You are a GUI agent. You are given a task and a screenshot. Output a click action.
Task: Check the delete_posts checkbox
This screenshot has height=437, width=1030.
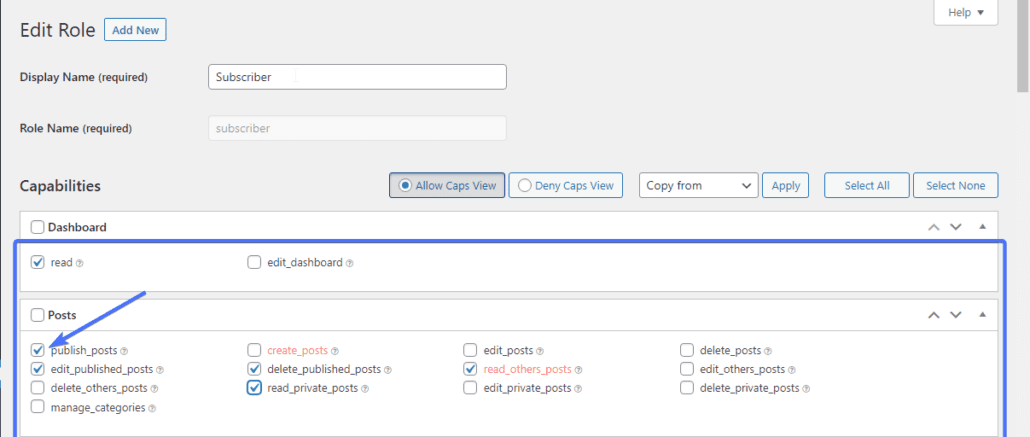(686, 350)
